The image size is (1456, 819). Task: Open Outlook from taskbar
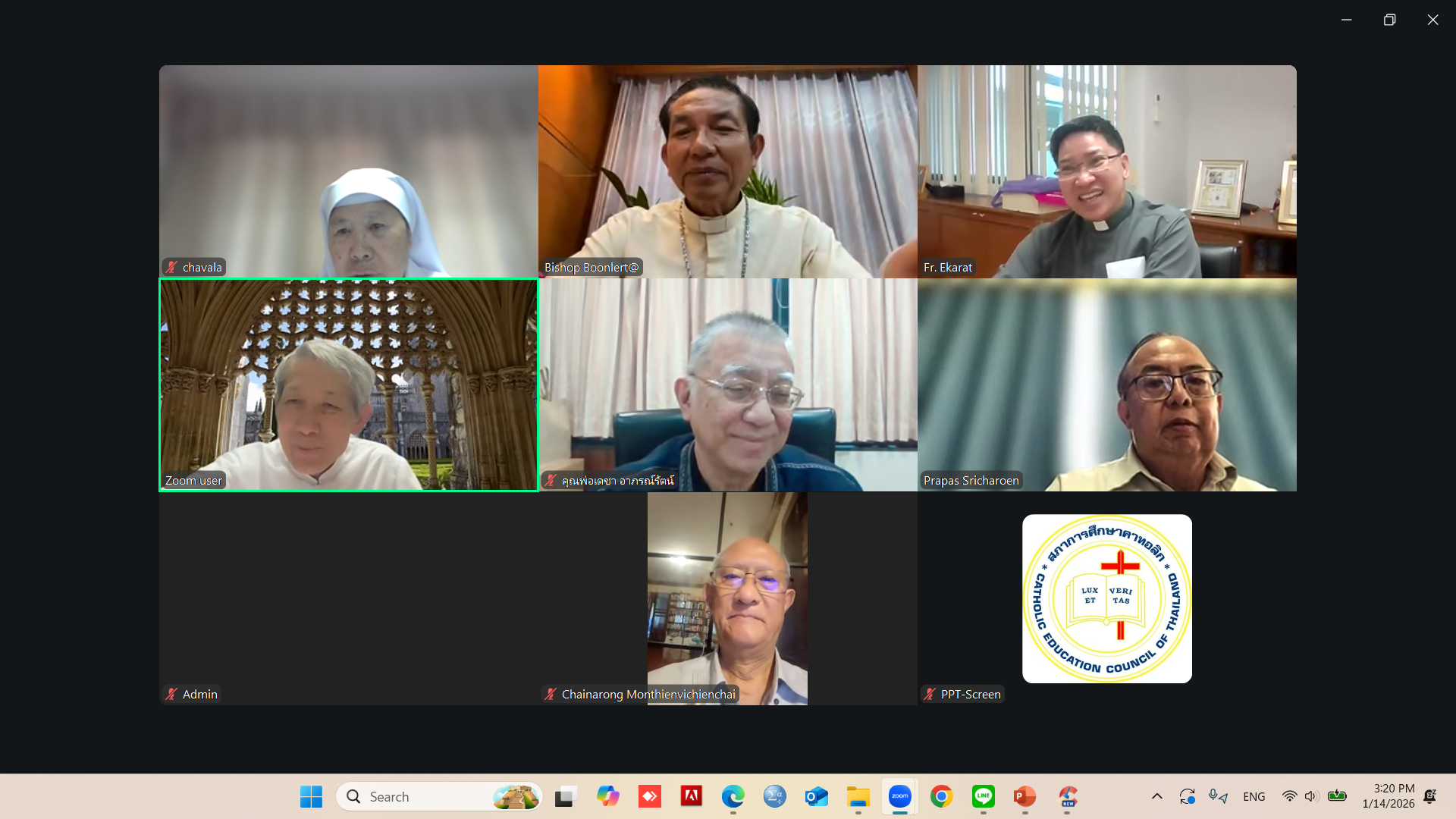pos(816,796)
